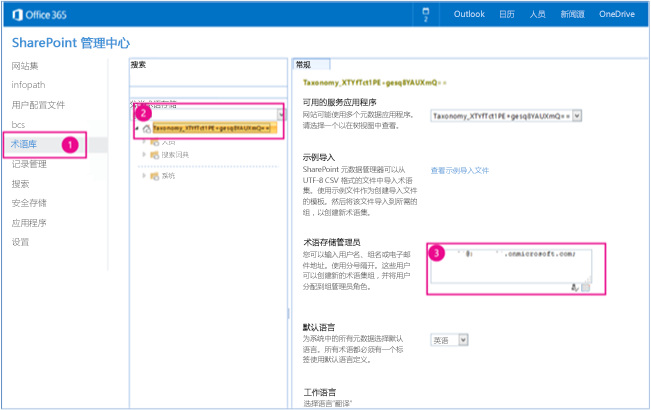The height and width of the screenshot is (410, 651).
Task: Open the notifications icon in the header
Action: [x=426, y=14]
